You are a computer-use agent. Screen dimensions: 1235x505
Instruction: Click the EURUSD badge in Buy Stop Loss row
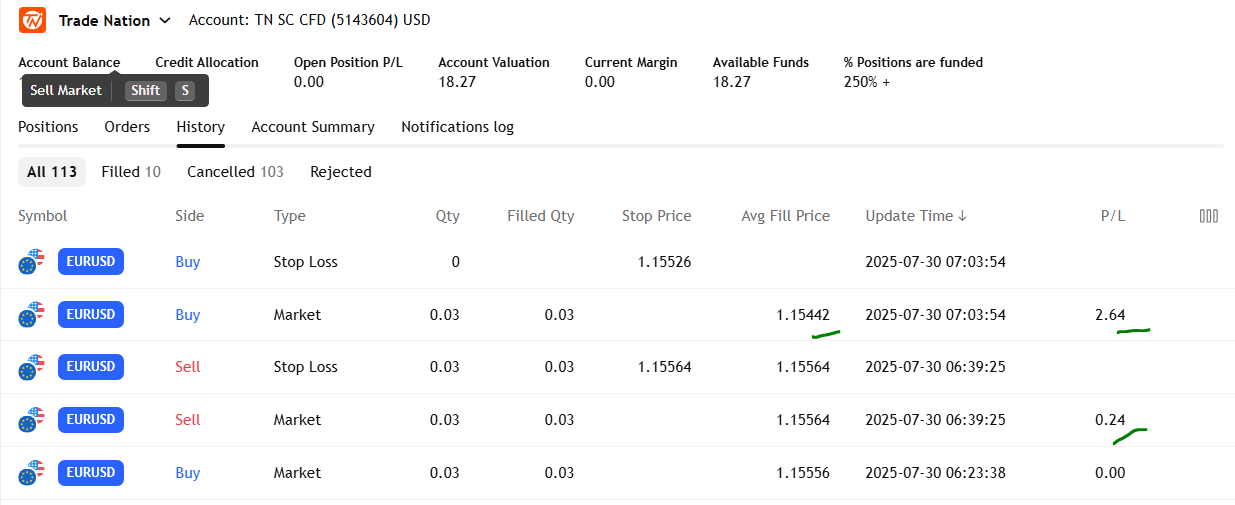pos(91,262)
